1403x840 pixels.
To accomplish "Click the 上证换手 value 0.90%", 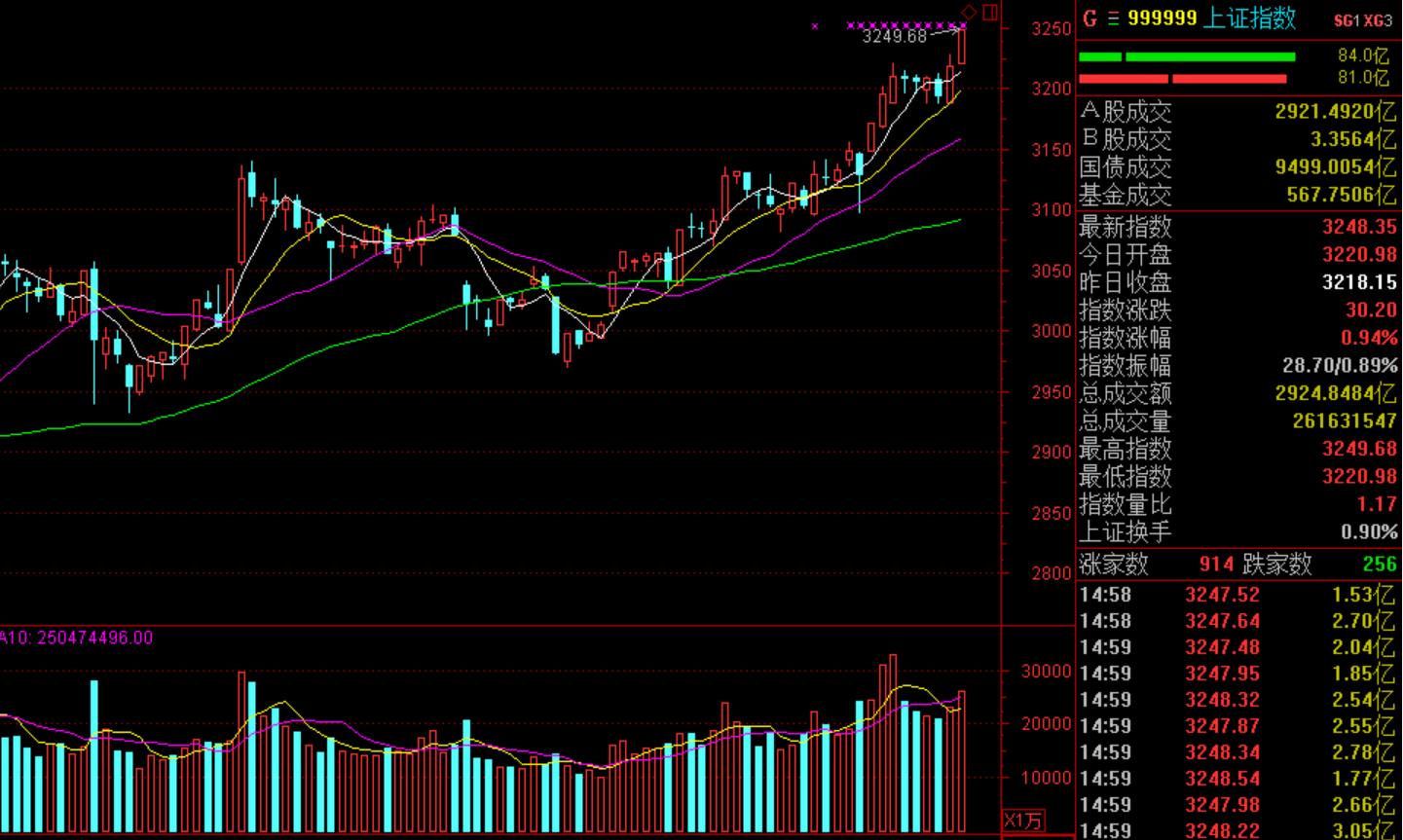I will point(1369,531).
